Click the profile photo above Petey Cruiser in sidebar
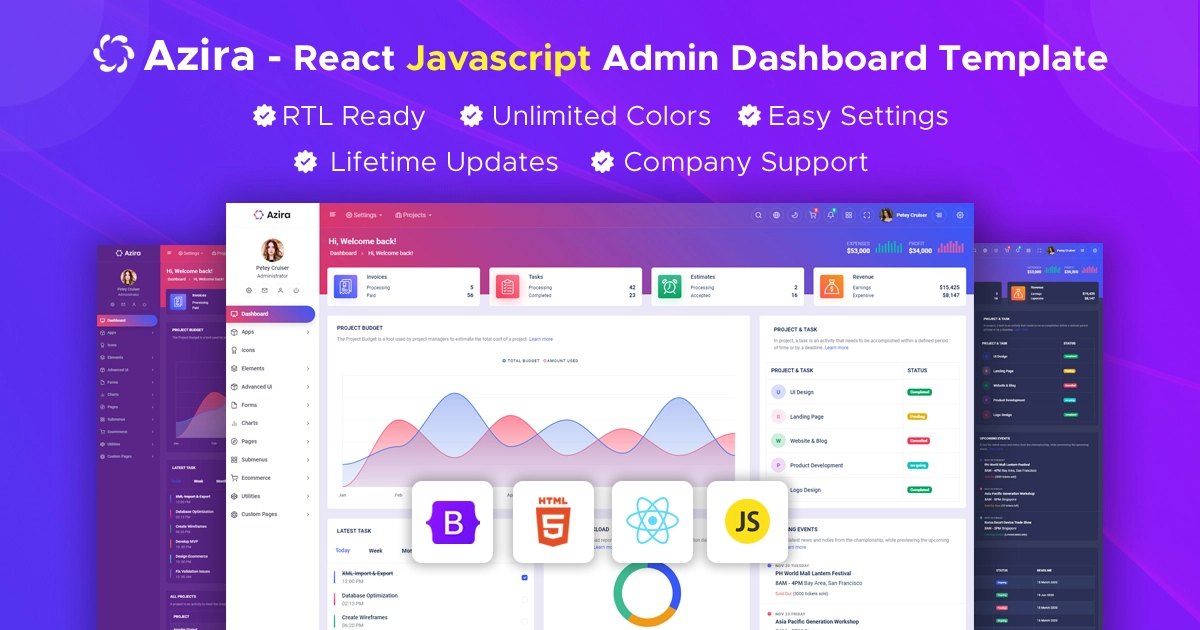This screenshot has width=1200, height=630. (x=272, y=250)
